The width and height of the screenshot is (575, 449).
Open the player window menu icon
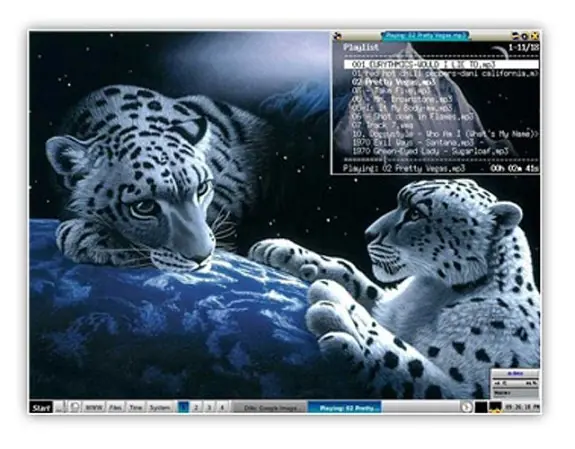[338, 36]
